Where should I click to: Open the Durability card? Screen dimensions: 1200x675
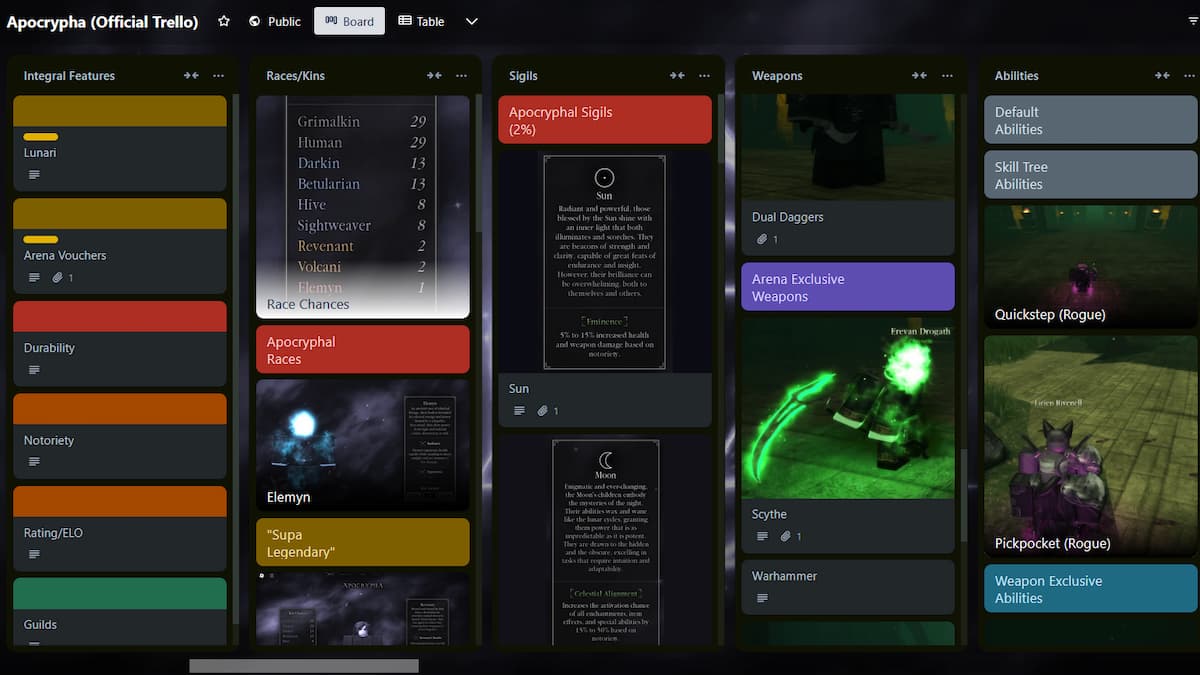(119, 347)
